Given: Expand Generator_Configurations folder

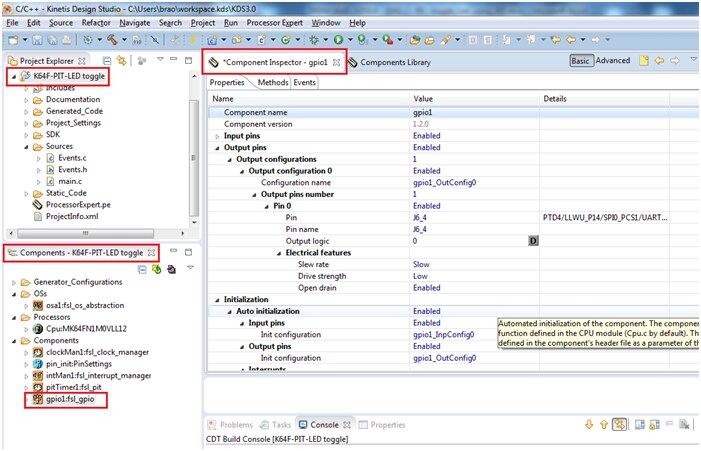Looking at the screenshot, I should coord(13,282).
